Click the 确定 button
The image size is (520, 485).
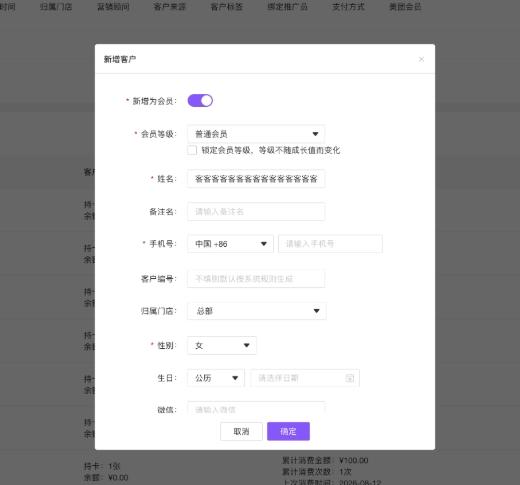[288, 431]
